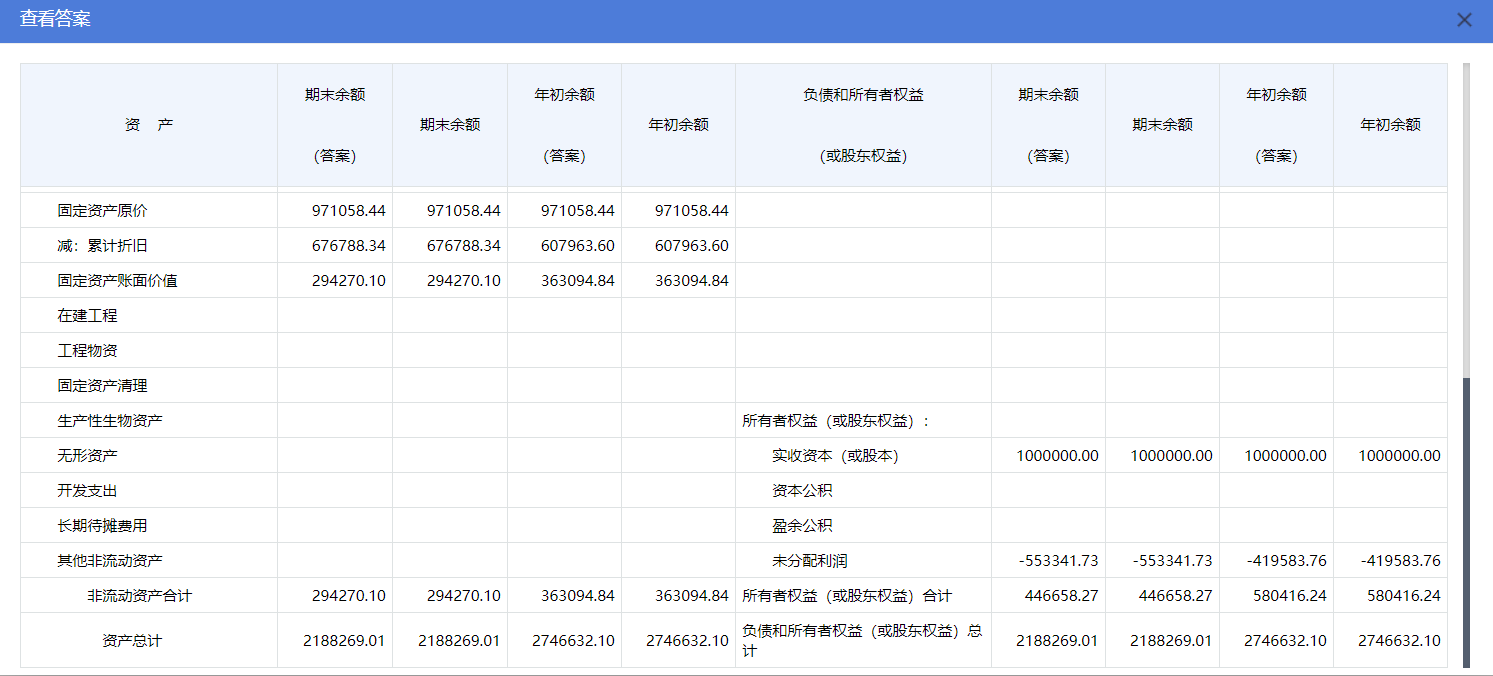Click the 非流动资产合计 row label
This screenshot has width=1493, height=676.
point(139,596)
